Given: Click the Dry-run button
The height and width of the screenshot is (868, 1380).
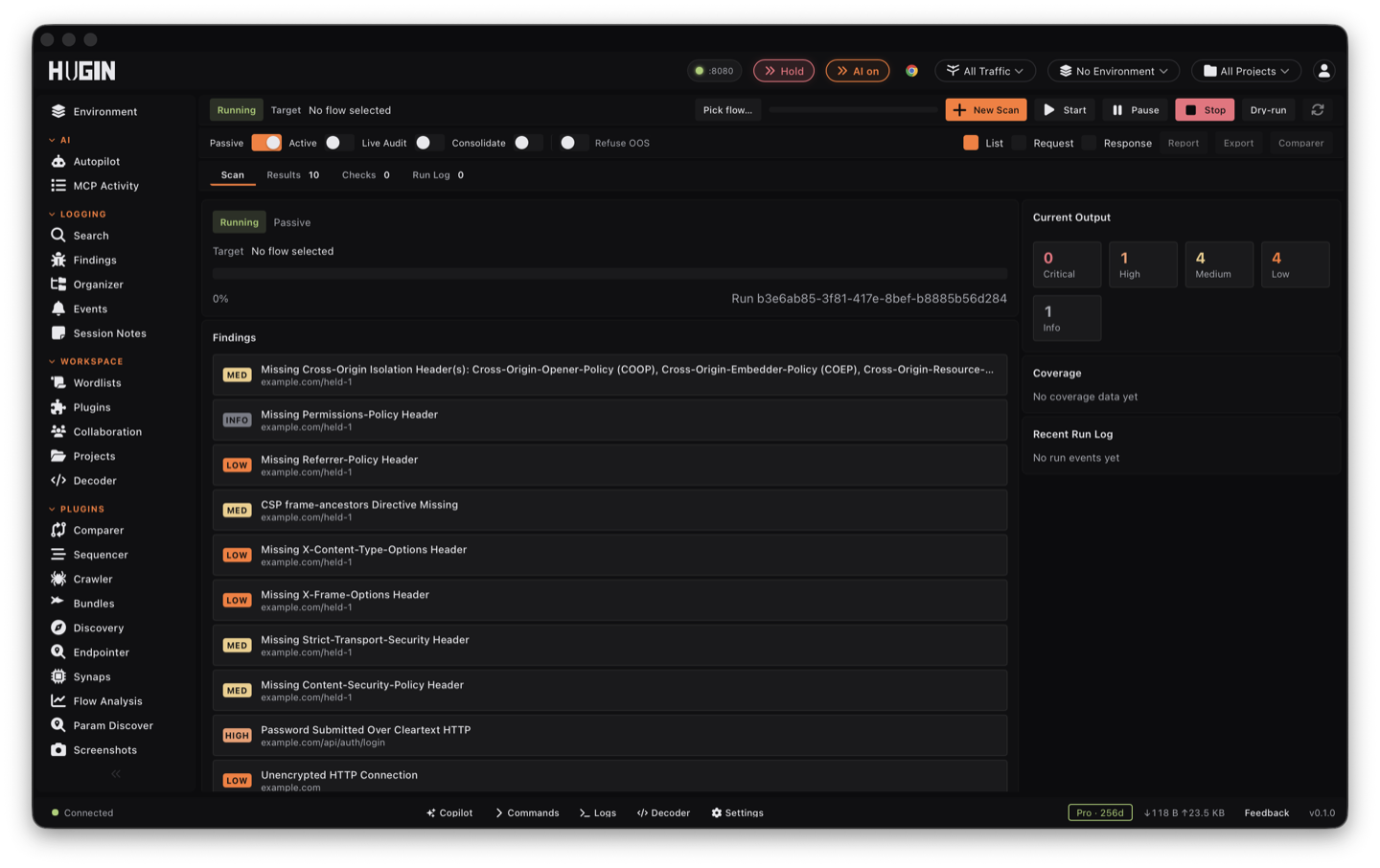Looking at the screenshot, I should click(x=1268, y=110).
